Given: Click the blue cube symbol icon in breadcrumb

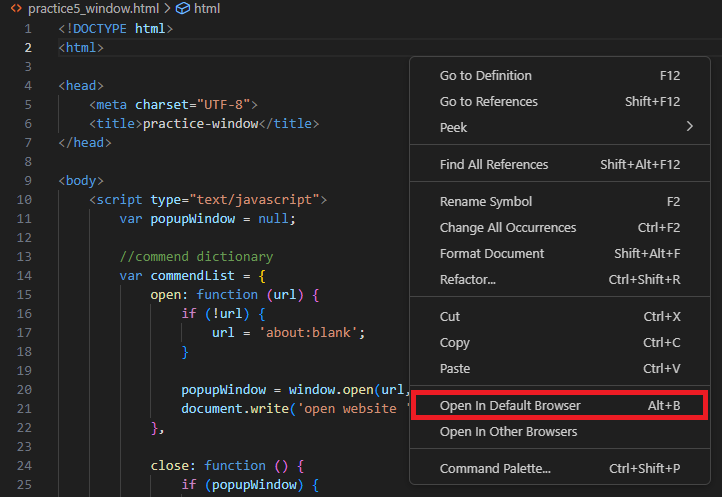Looking at the screenshot, I should pos(183,8).
